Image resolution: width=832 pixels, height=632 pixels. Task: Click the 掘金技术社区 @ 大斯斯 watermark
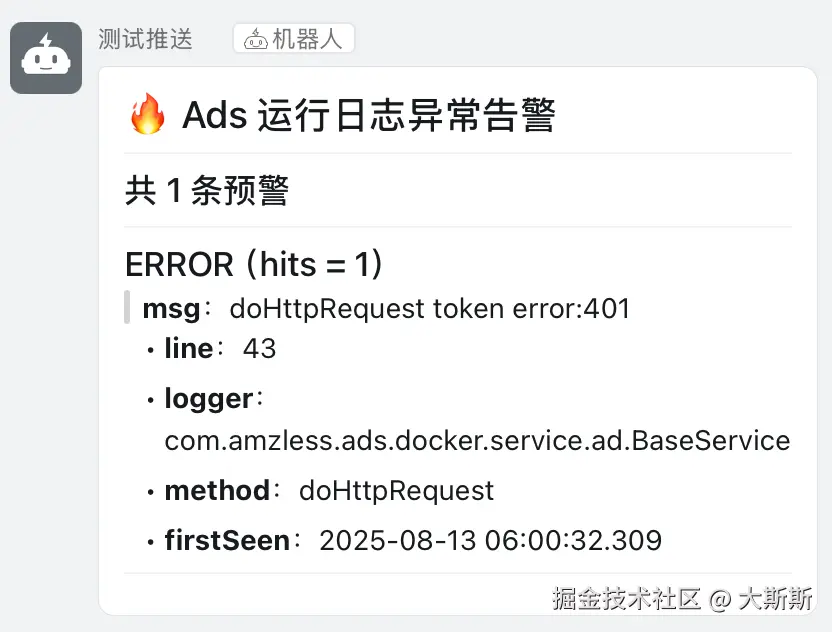(x=683, y=598)
